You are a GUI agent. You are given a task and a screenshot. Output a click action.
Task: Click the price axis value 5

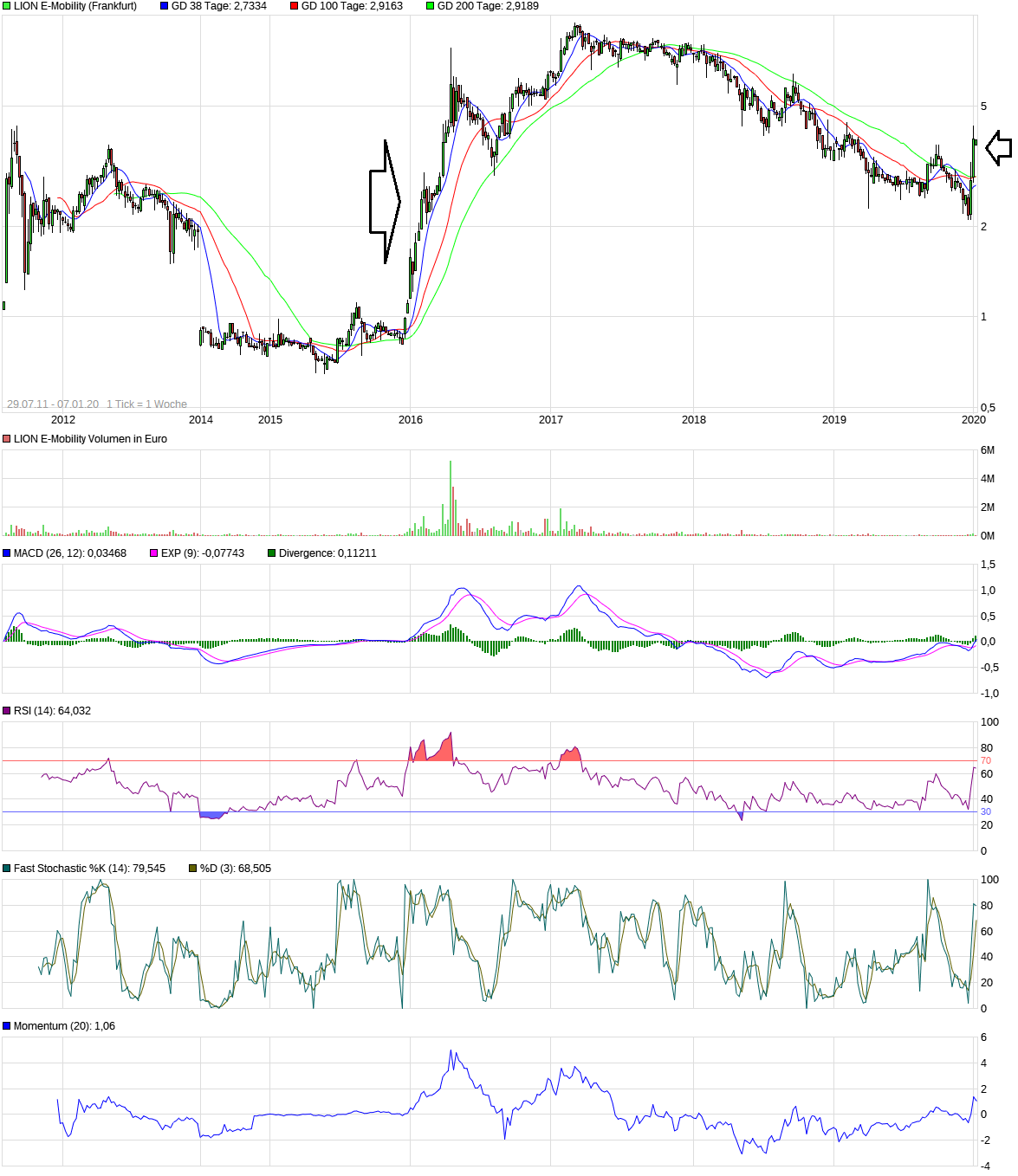tap(983, 107)
